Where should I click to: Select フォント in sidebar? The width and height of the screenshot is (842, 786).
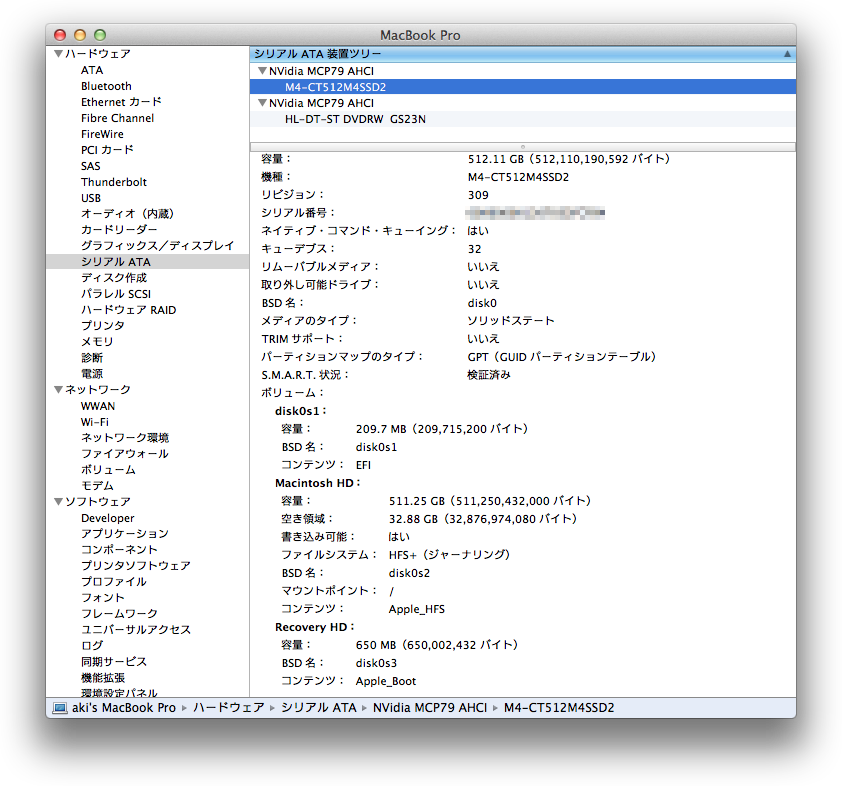click(103, 598)
